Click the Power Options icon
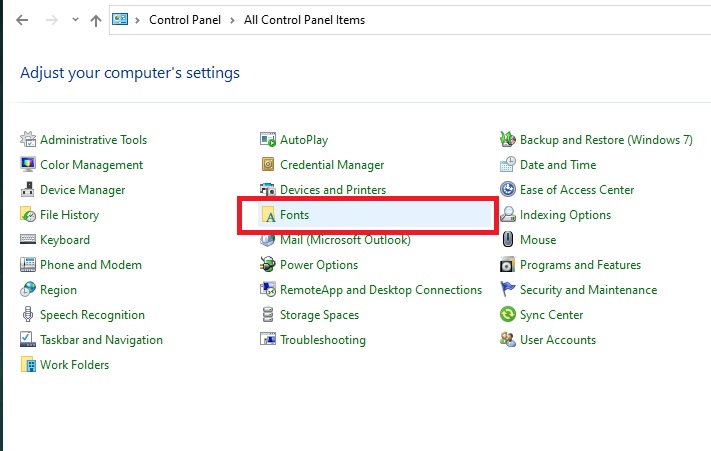711x451 pixels. pos(268,264)
